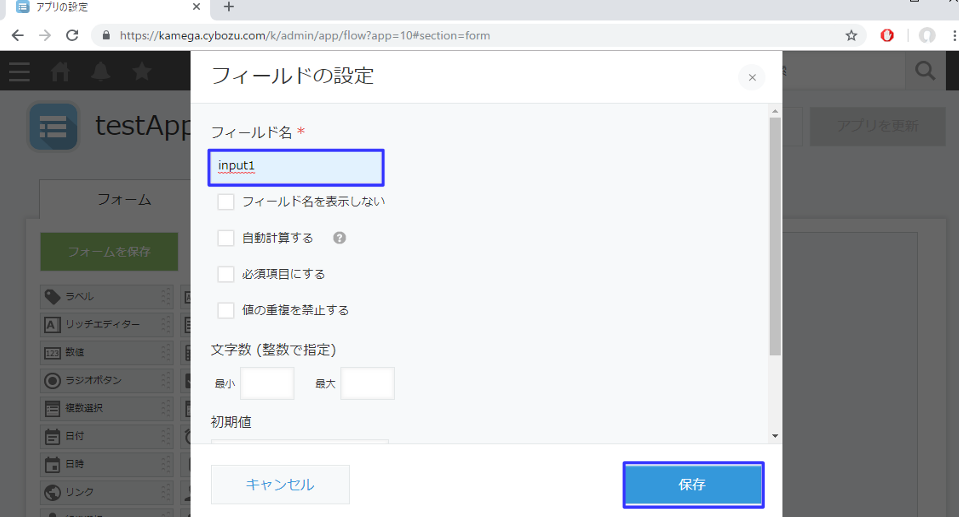Select the リンク globe field icon
Viewport: 959px width, 517px height.
[53, 493]
